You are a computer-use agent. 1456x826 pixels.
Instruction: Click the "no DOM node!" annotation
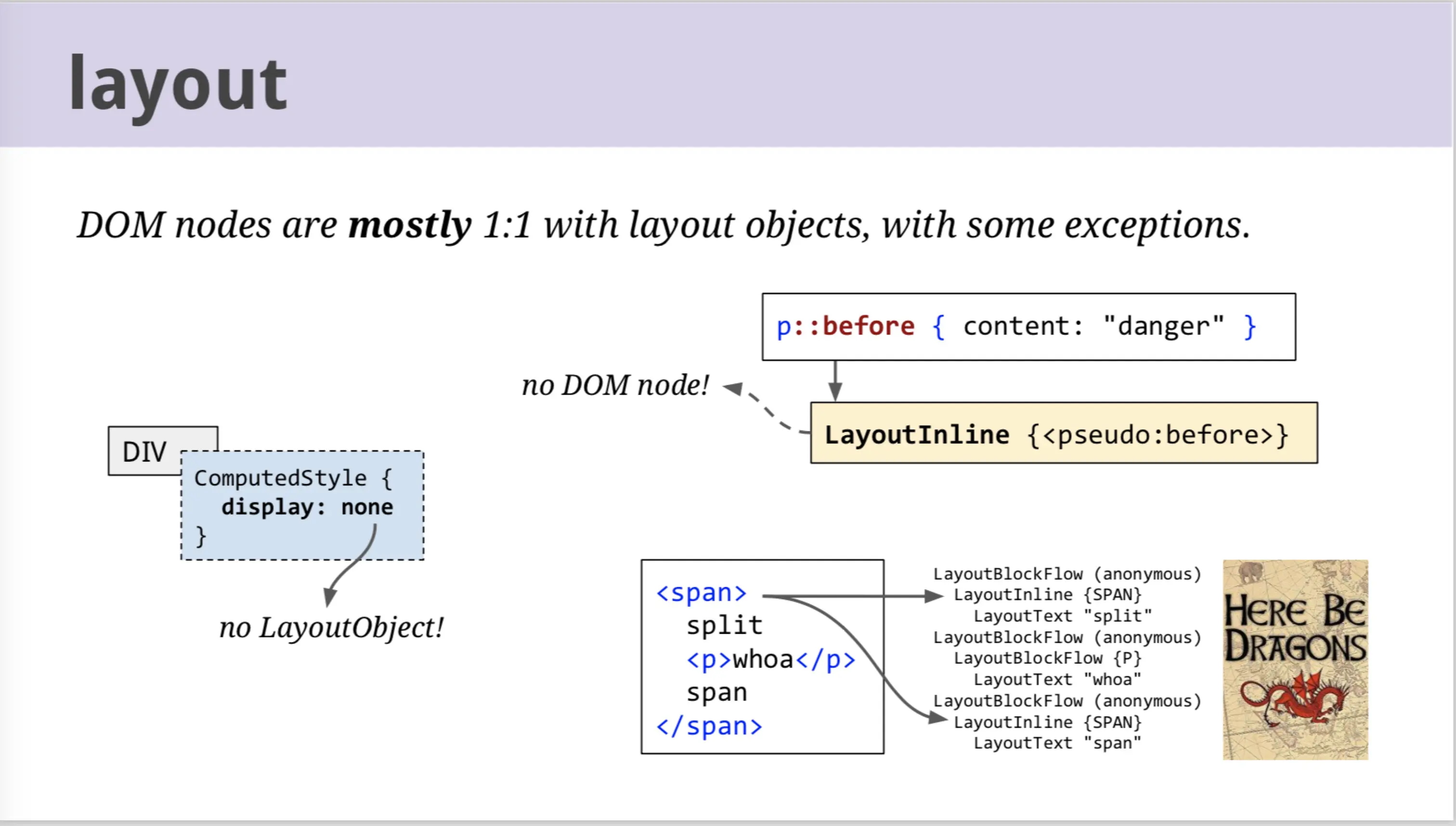tap(616, 385)
